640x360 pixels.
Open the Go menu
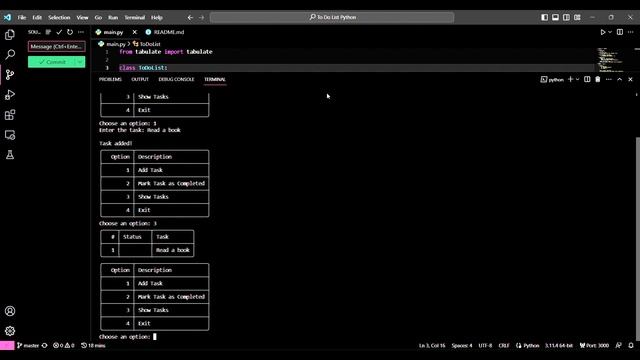(x=98, y=18)
